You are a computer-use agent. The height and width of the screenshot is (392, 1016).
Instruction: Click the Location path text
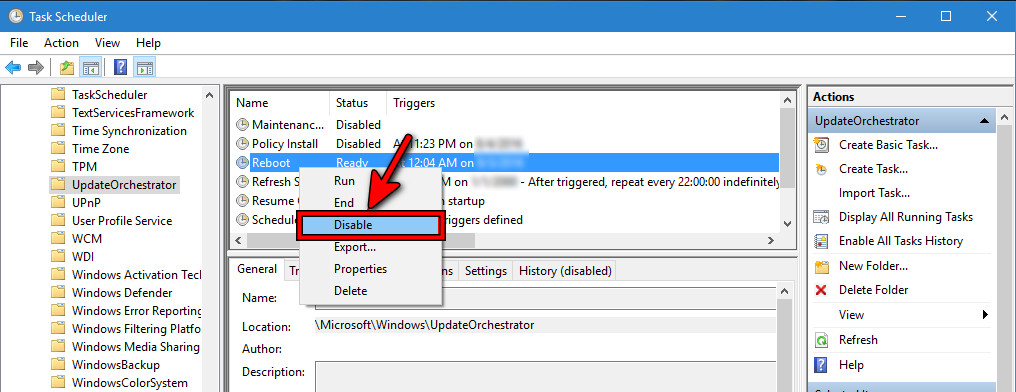(x=425, y=325)
